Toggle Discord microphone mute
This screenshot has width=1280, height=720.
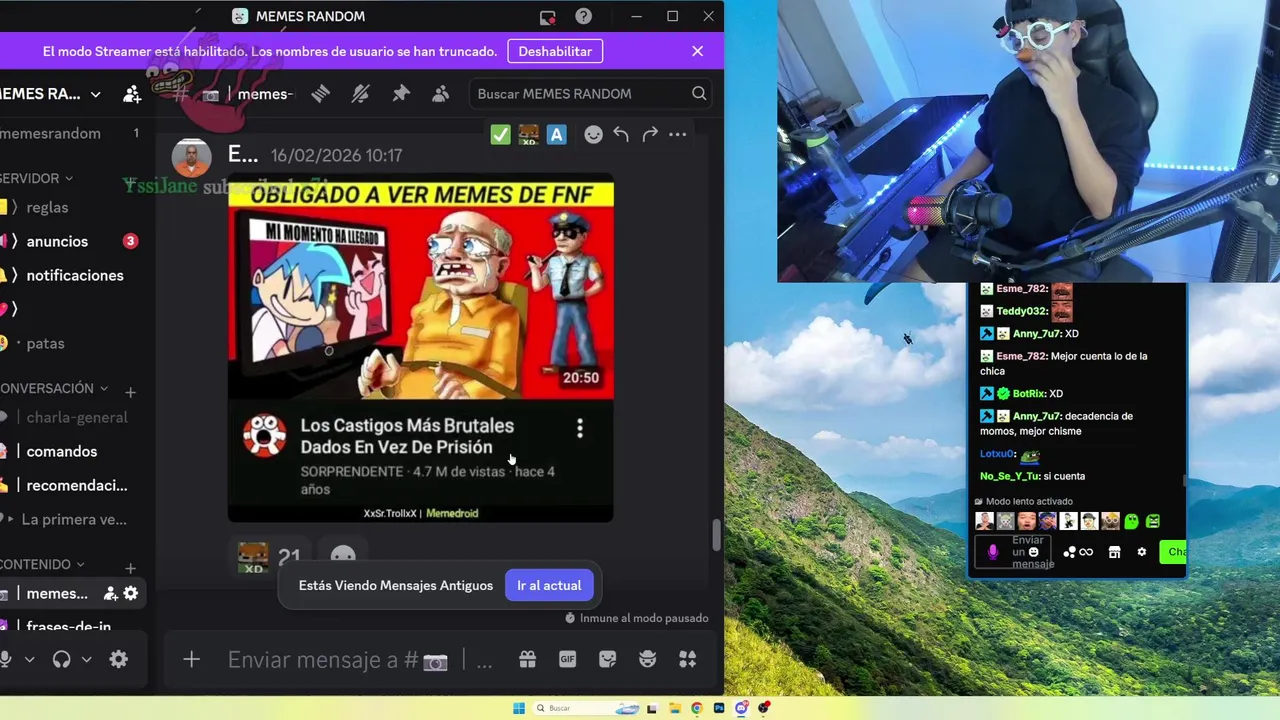(x=6, y=659)
